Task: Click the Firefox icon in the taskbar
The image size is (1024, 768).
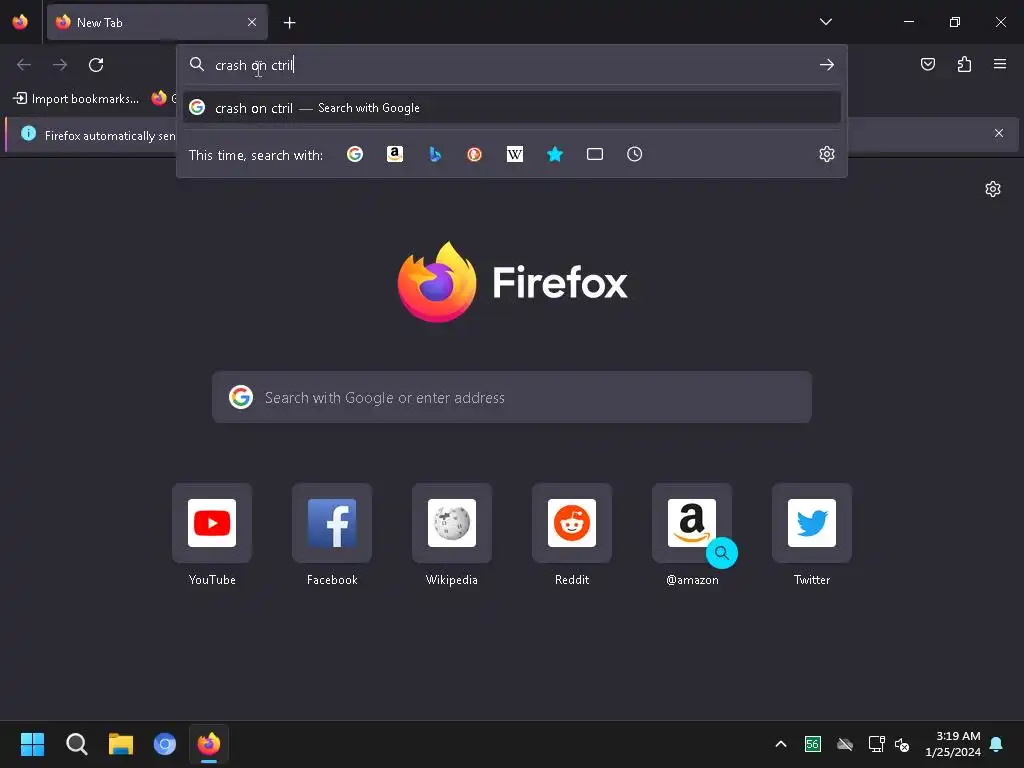Action: [209, 744]
